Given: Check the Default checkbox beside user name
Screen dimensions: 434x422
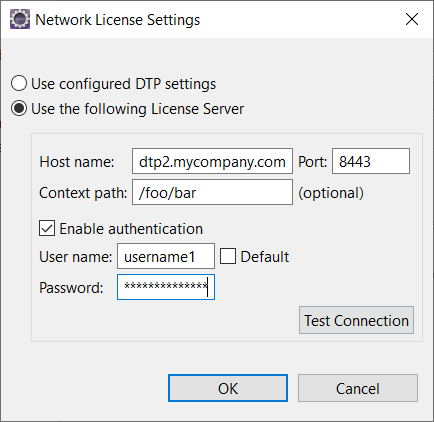Looking at the screenshot, I should [228, 256].
